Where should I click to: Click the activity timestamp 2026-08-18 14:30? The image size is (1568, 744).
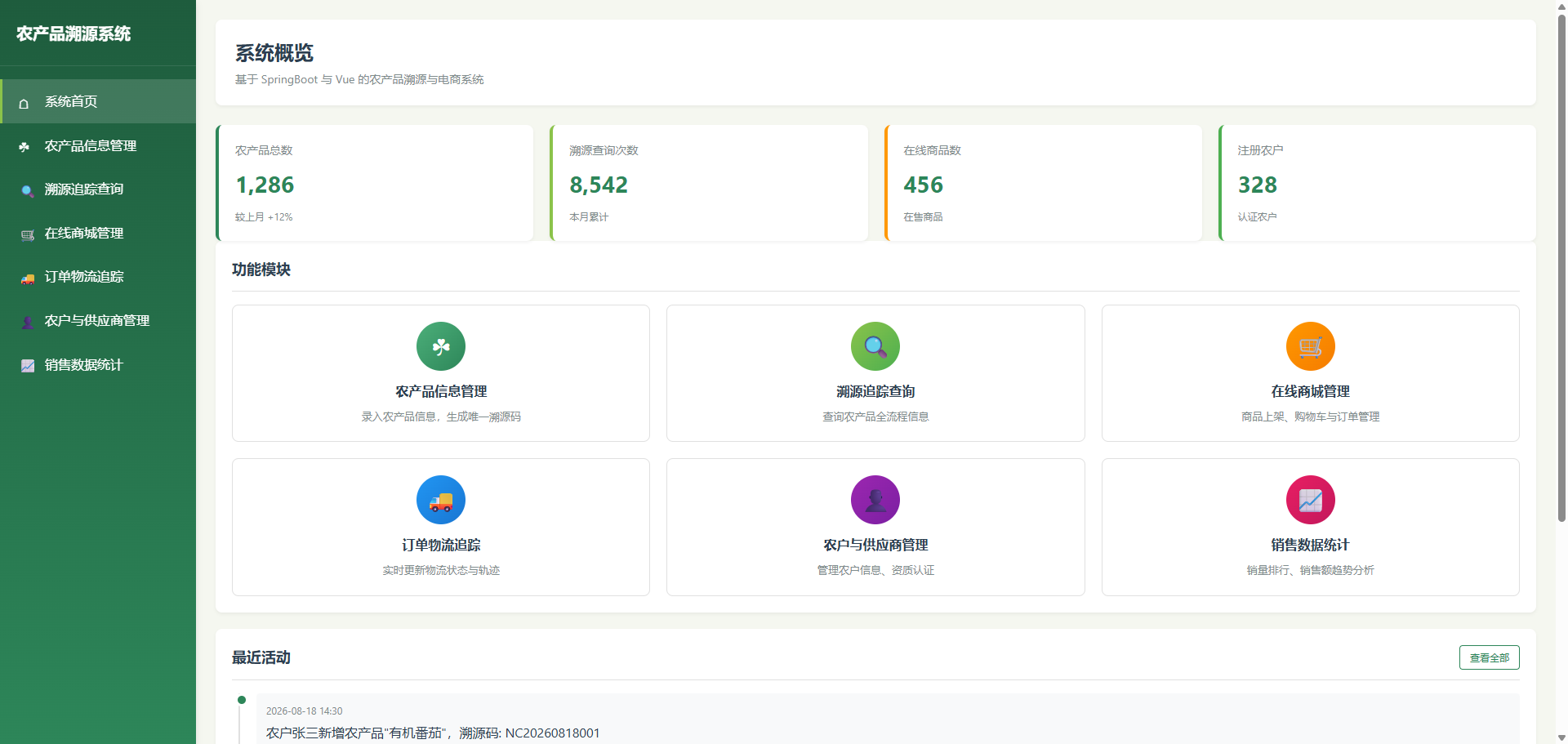305,711
